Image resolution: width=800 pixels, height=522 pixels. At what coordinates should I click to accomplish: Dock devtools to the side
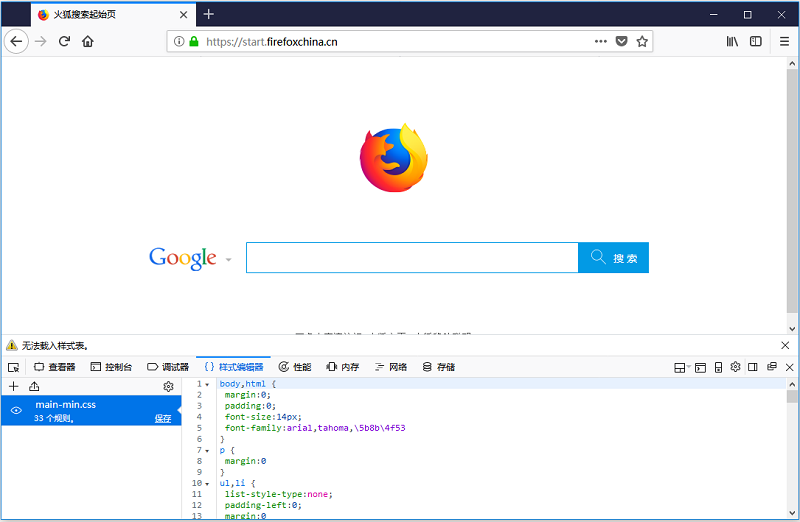point(753,367)
